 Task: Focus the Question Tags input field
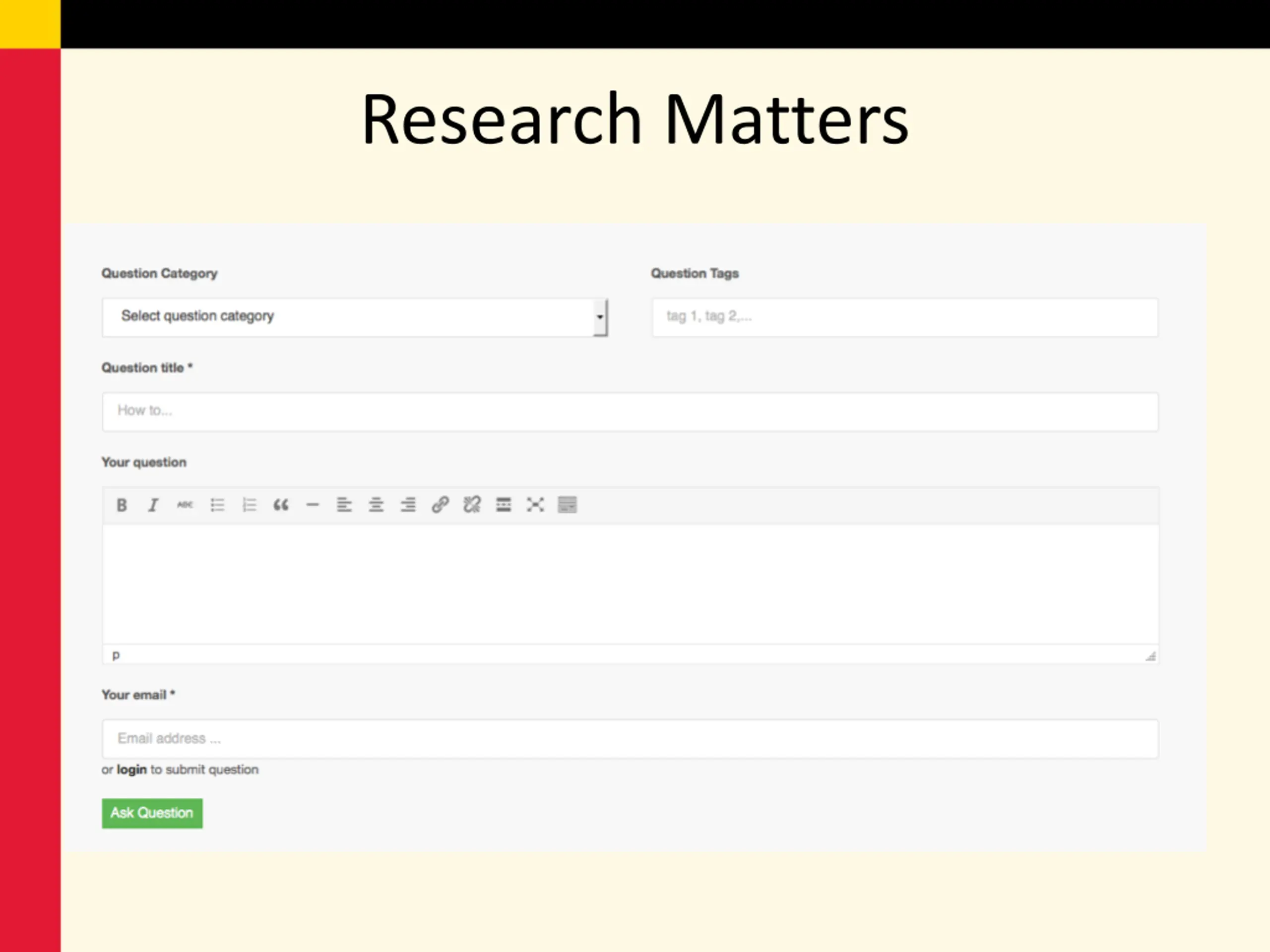[x=905, y=317]
